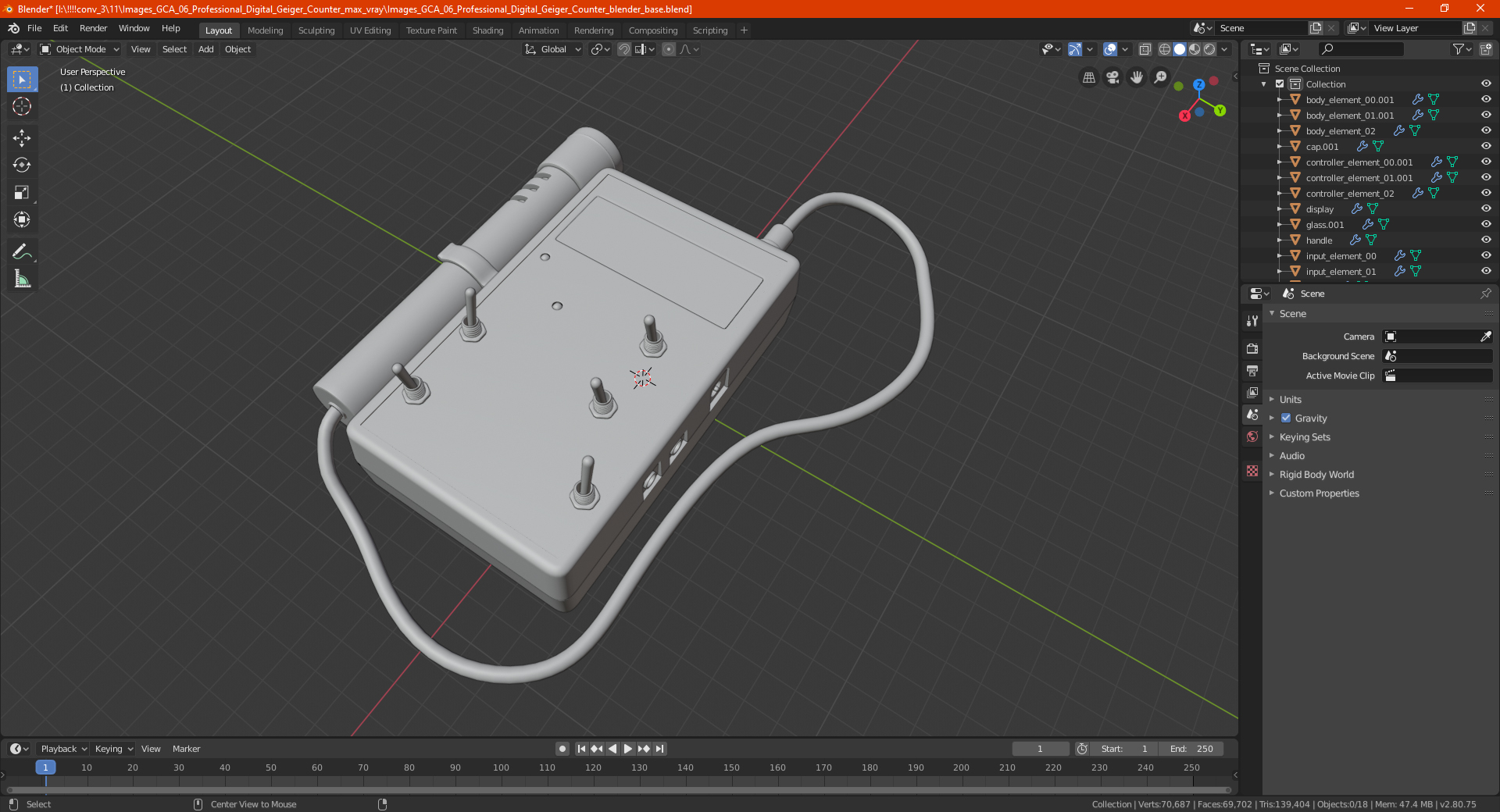
Task: Switch to the Modeling workspace tab
Action: pyautogui.click(x=266, y=30)
